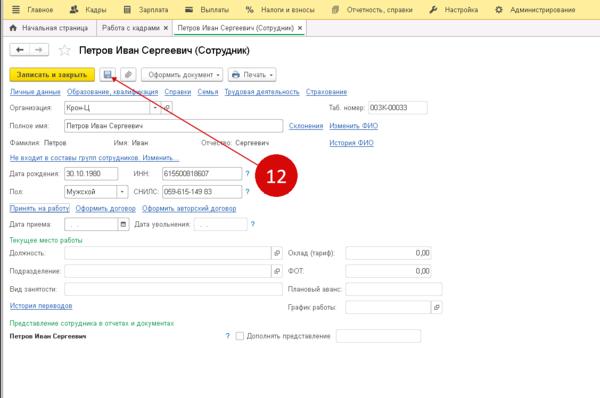600x398 pixels.
Task: Click the Не входит в составы групп сотрудников link
Action: click(94, 158)
